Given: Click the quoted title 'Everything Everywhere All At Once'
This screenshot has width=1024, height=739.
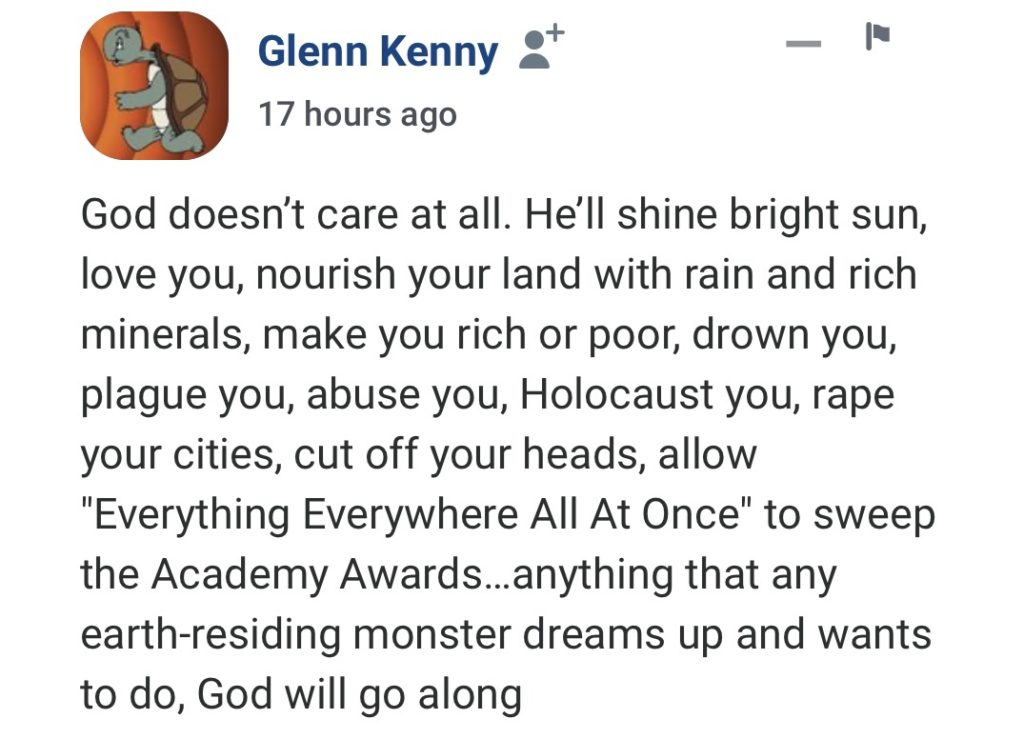Looking at the screenshot, I should click(x=422, y=517).
